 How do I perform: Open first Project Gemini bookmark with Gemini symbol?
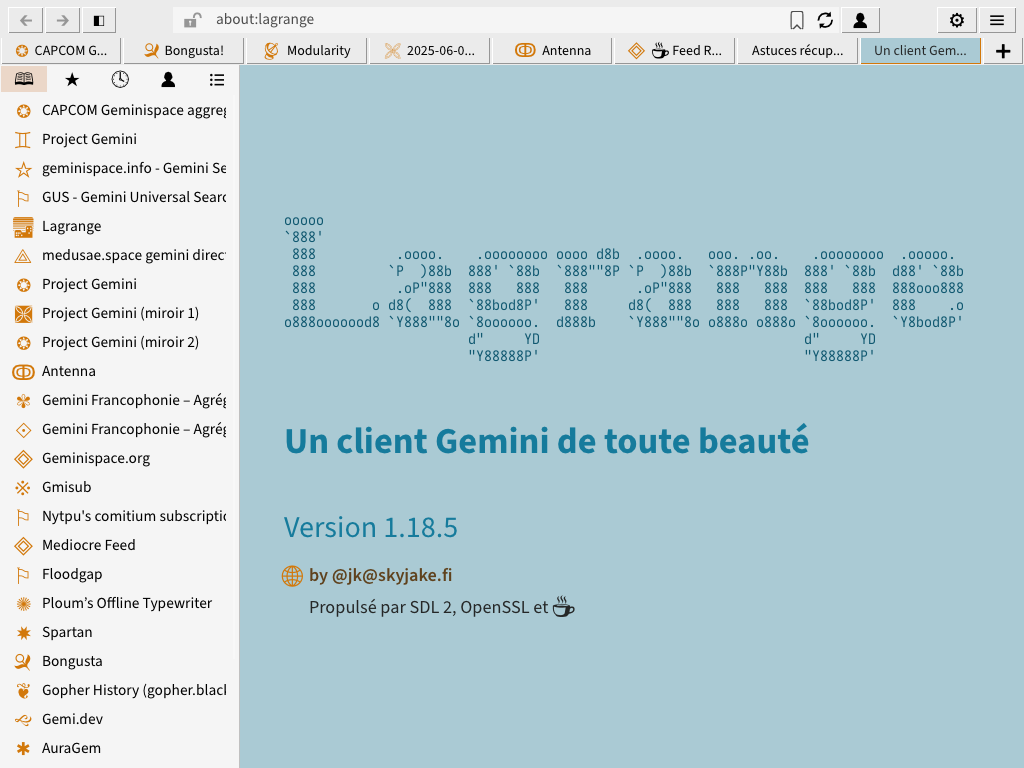(x=120, y=139)
